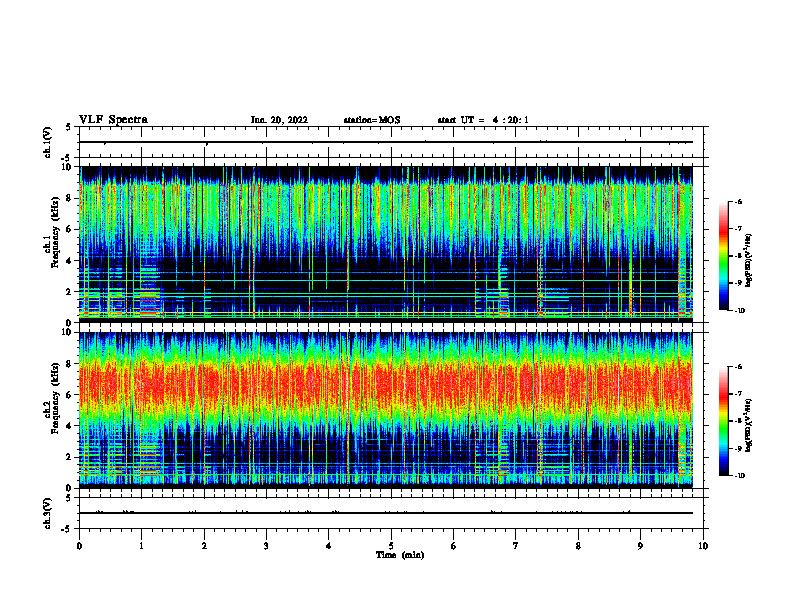Click the "3" tick on the time axis
Screen dimensions: 792x612
click(266, 546)
